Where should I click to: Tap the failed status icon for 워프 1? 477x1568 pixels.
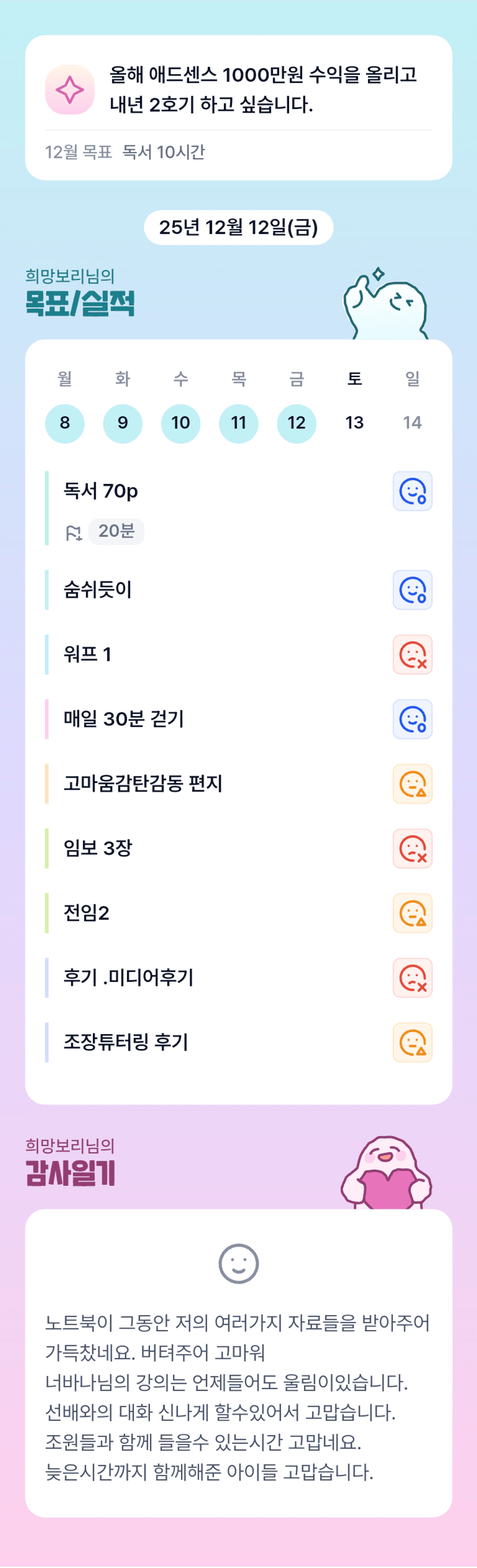[x=412, y=654]
